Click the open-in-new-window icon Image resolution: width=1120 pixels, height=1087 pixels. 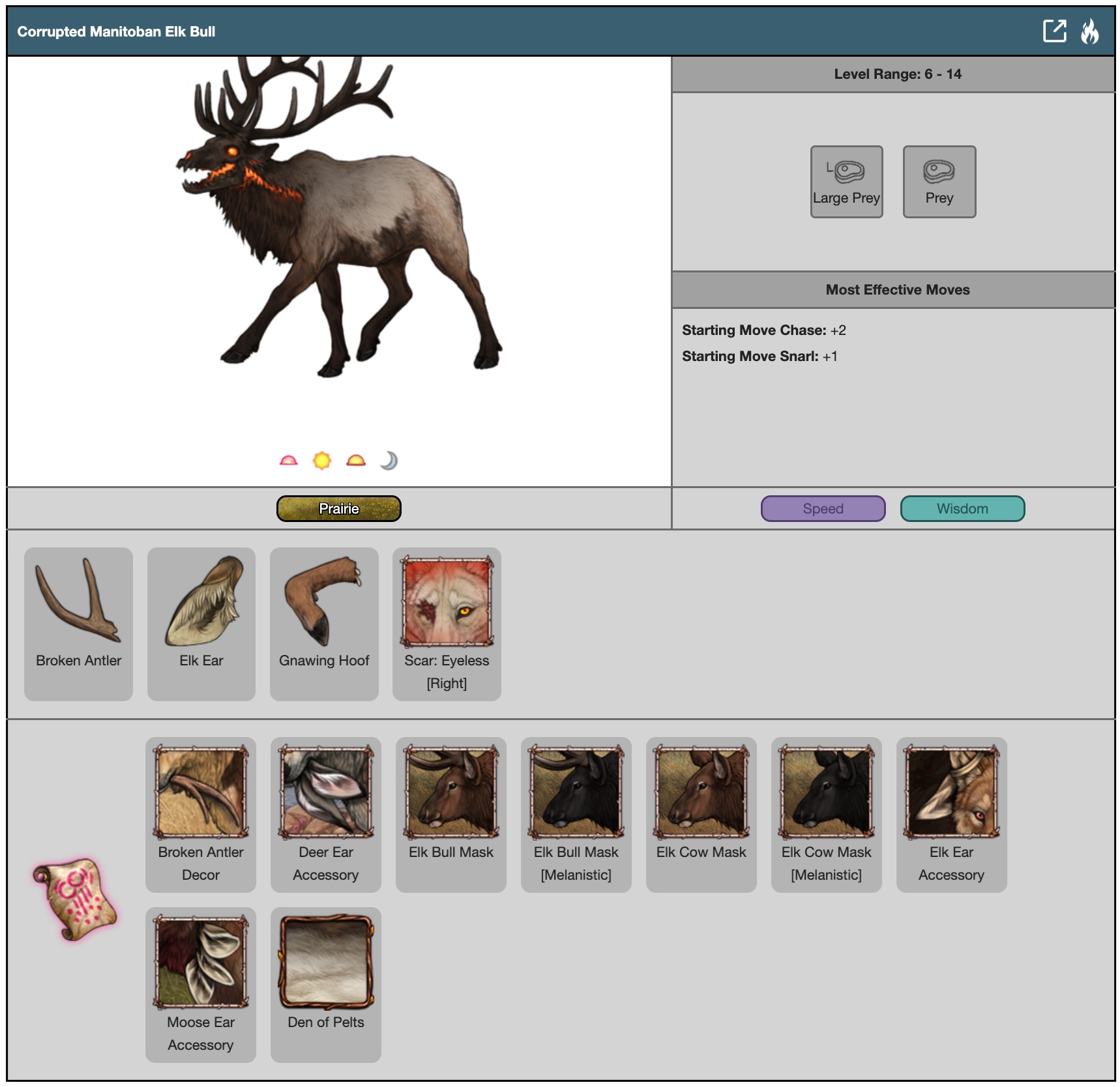pos(1054,31)
